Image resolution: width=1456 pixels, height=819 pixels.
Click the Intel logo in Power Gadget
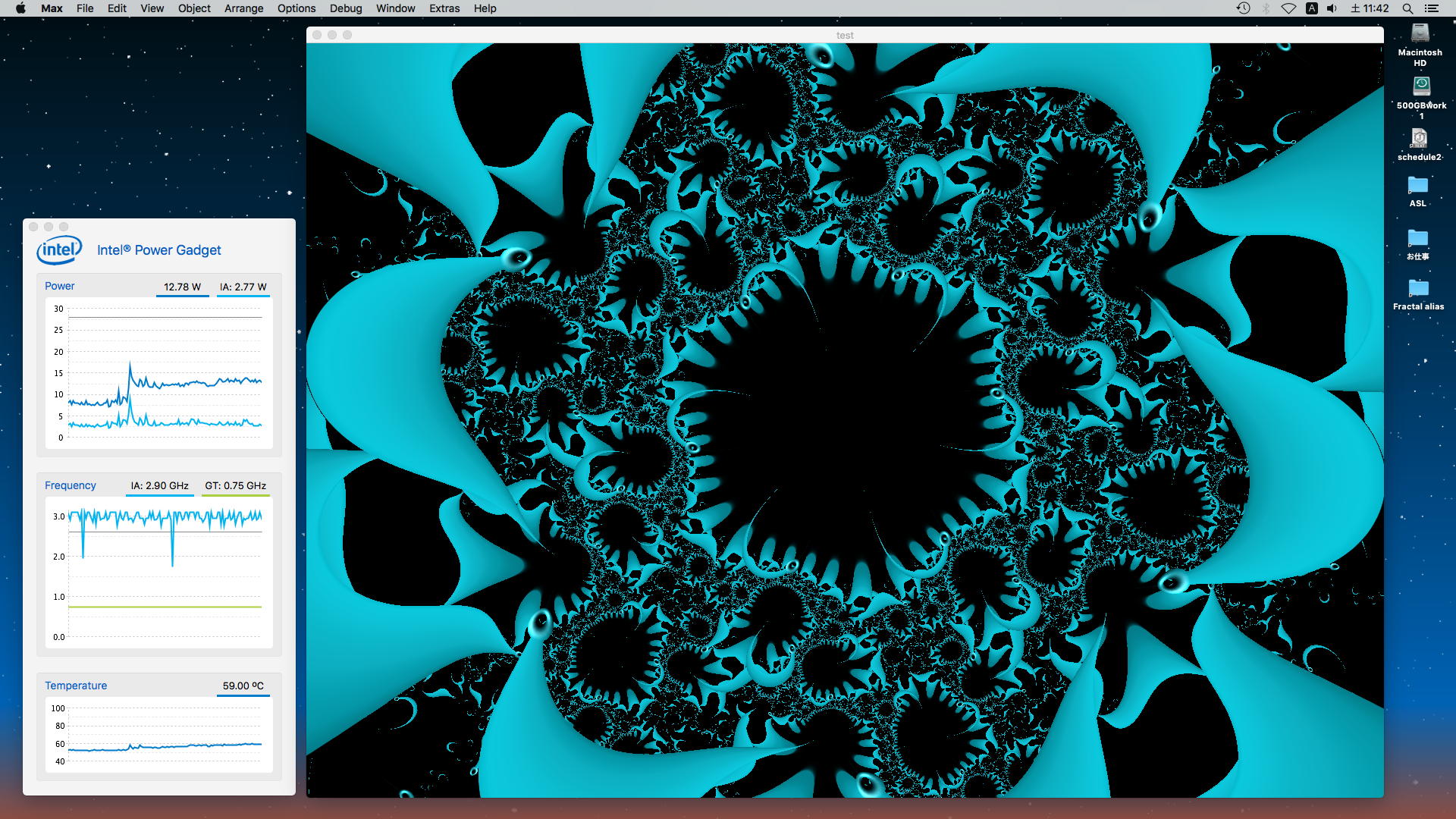pos(59,249)
